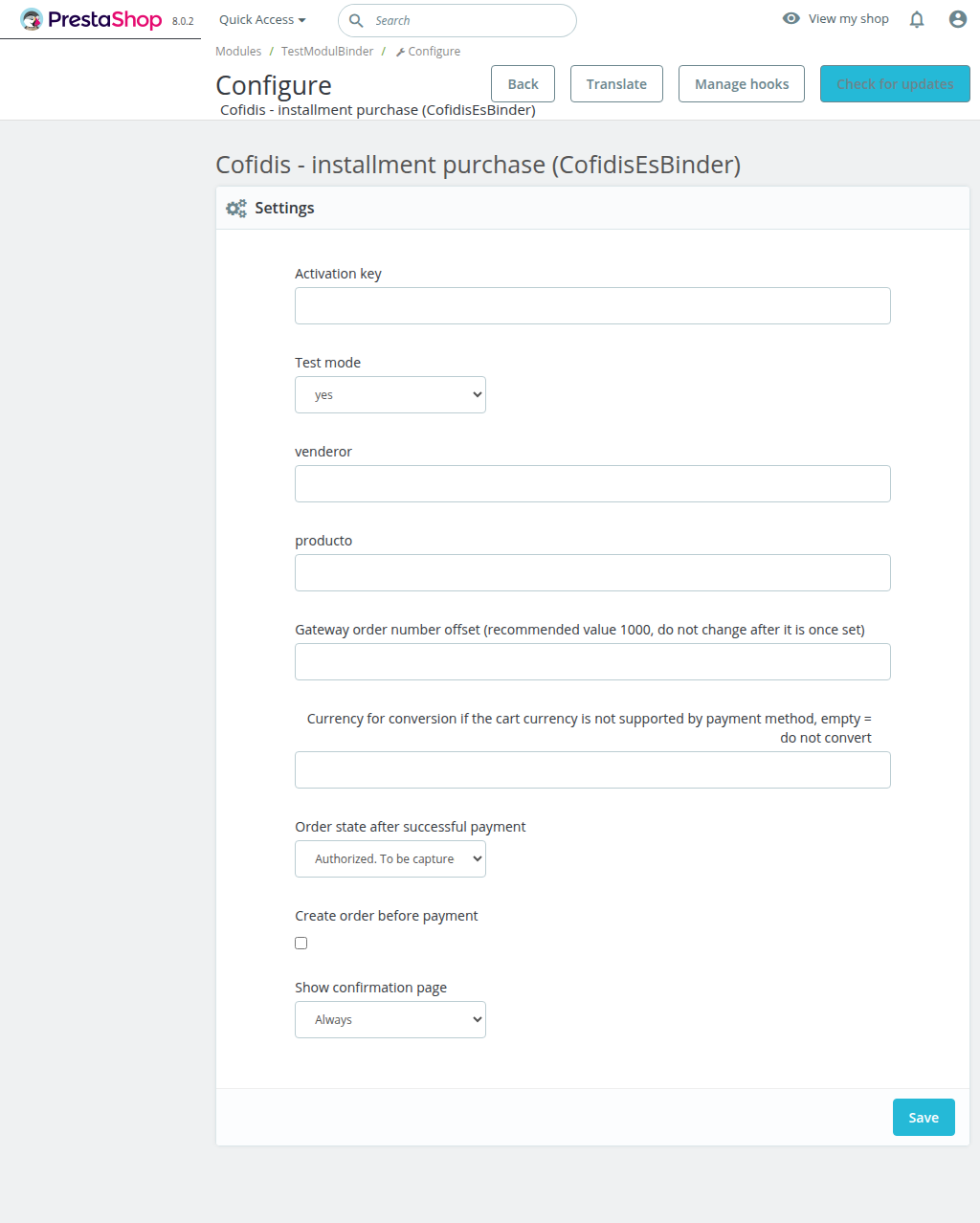Expand Order state after successful payment dropdown

point(390,858)
